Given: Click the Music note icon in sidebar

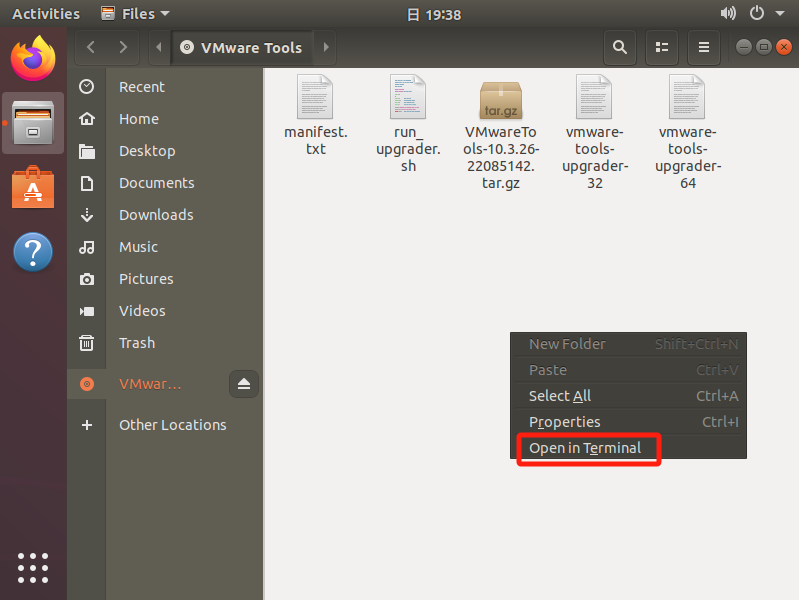Looking at the screenshot, I should (x=87, y=247).
